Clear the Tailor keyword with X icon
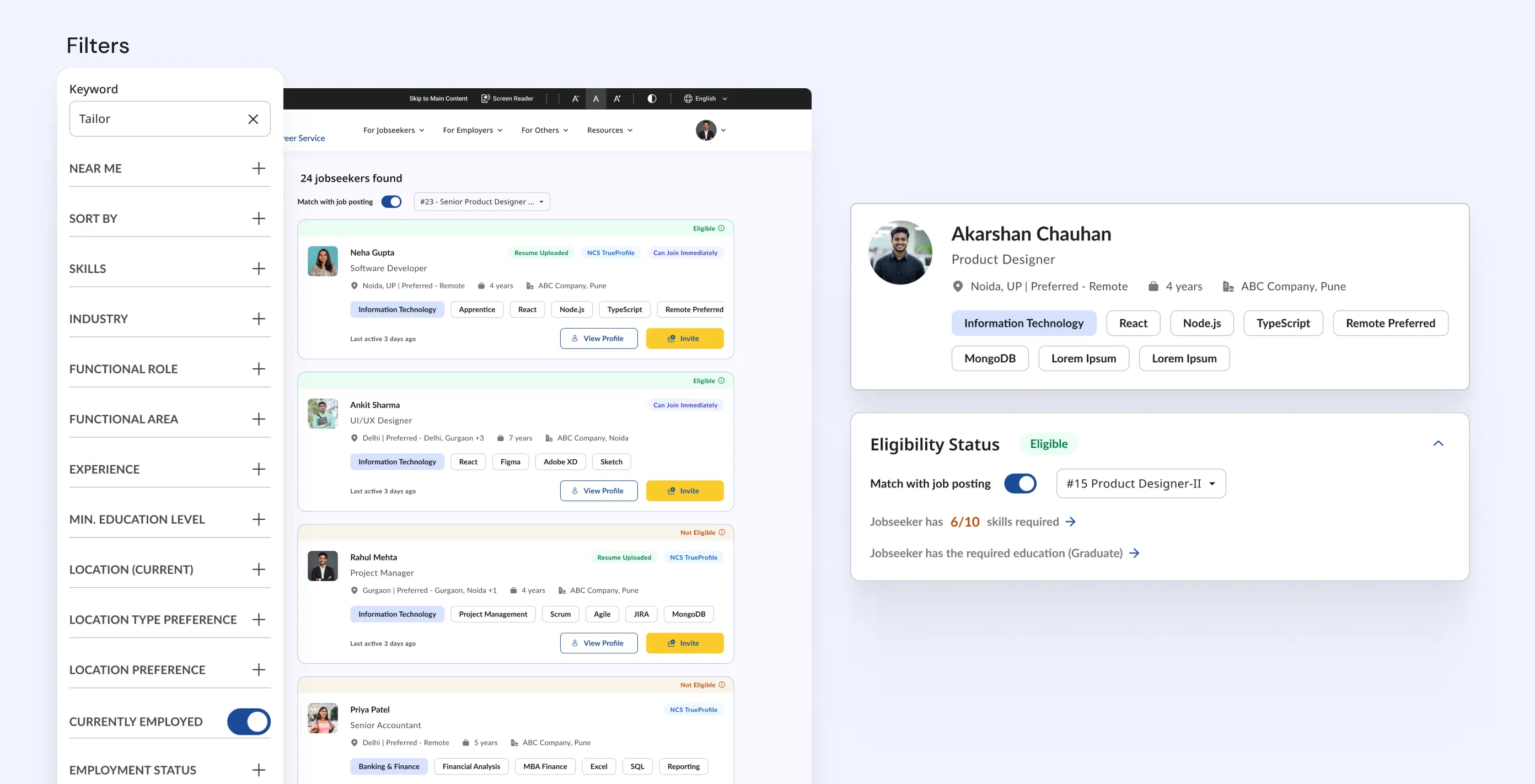 pyautogui.click(x=253, y=119)
